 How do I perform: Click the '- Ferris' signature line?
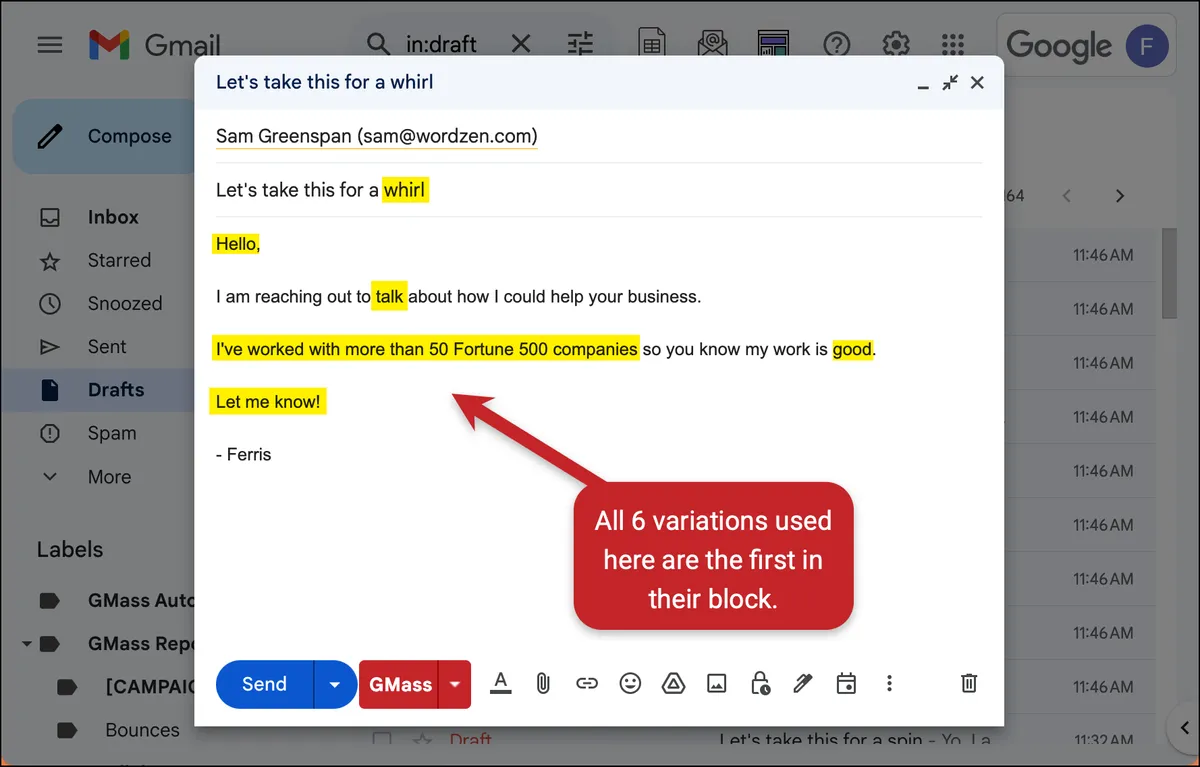click(x=243, y=454)
